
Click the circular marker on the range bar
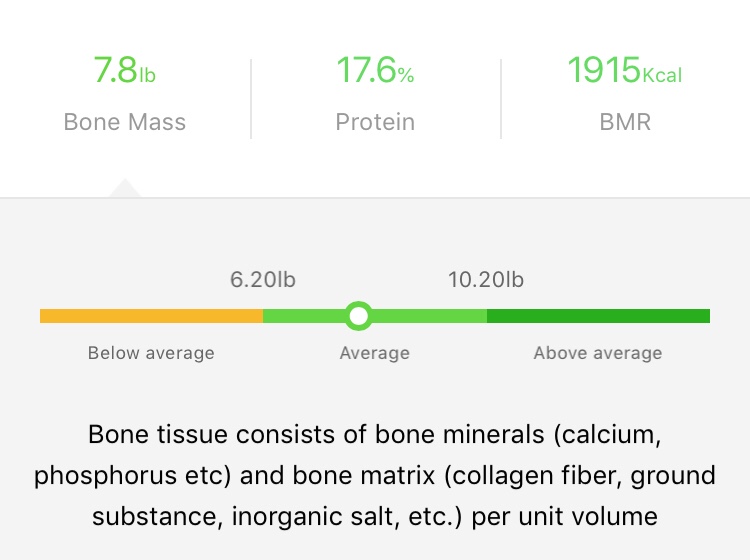(358, 316)
